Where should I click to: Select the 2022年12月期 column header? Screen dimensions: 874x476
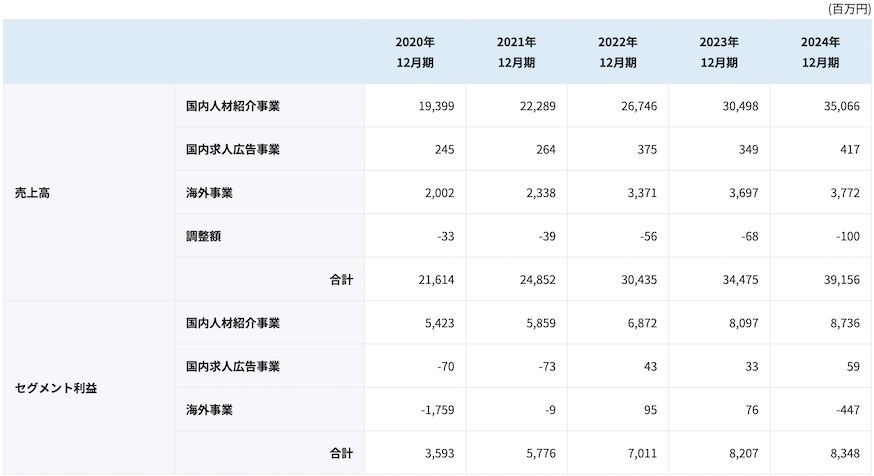click(617, 52)
